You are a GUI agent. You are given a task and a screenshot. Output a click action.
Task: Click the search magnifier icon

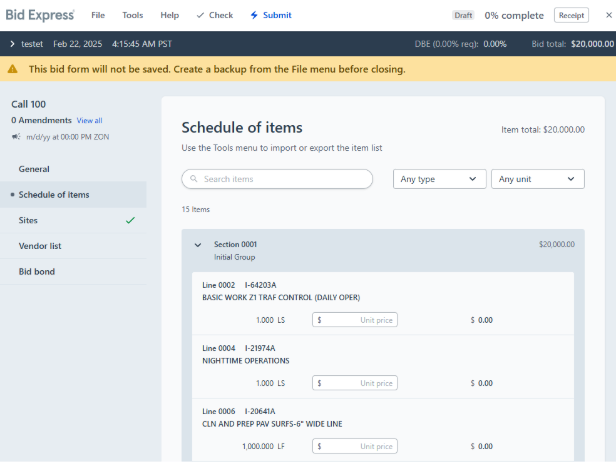(x=193, y=179)
